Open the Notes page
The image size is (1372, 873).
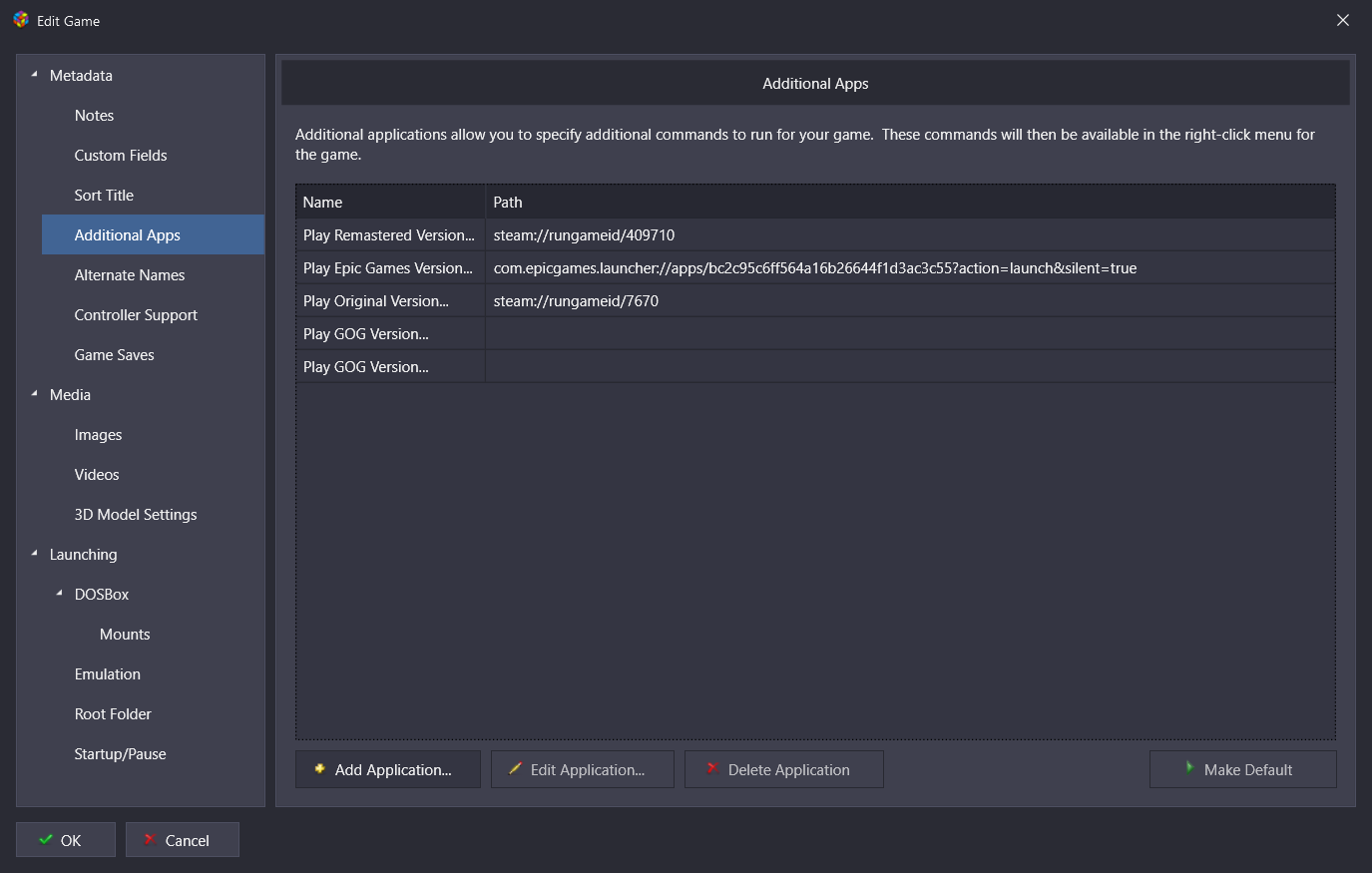point(94,116)
